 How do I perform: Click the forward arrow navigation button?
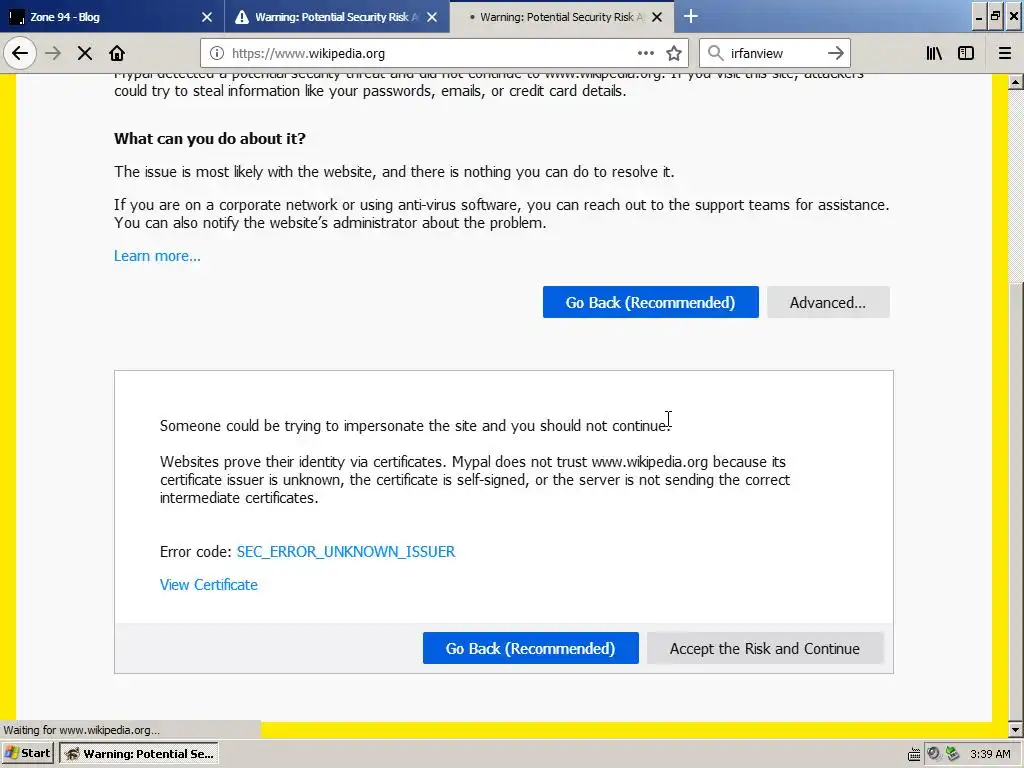click(53, 54)
